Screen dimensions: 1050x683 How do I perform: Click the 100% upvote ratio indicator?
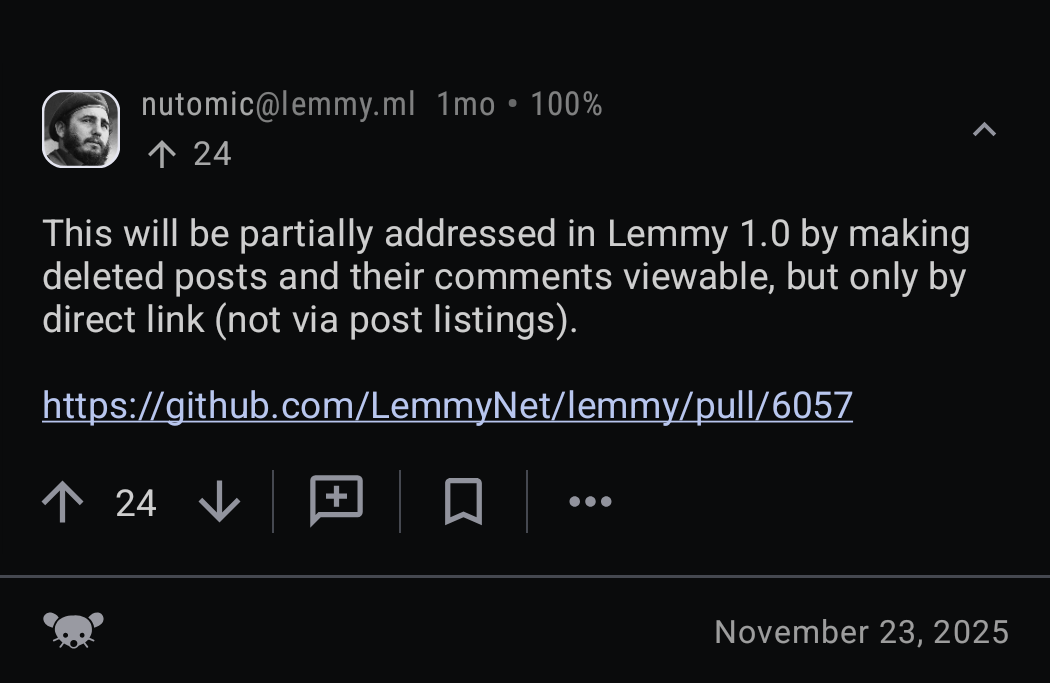point(566,104)
